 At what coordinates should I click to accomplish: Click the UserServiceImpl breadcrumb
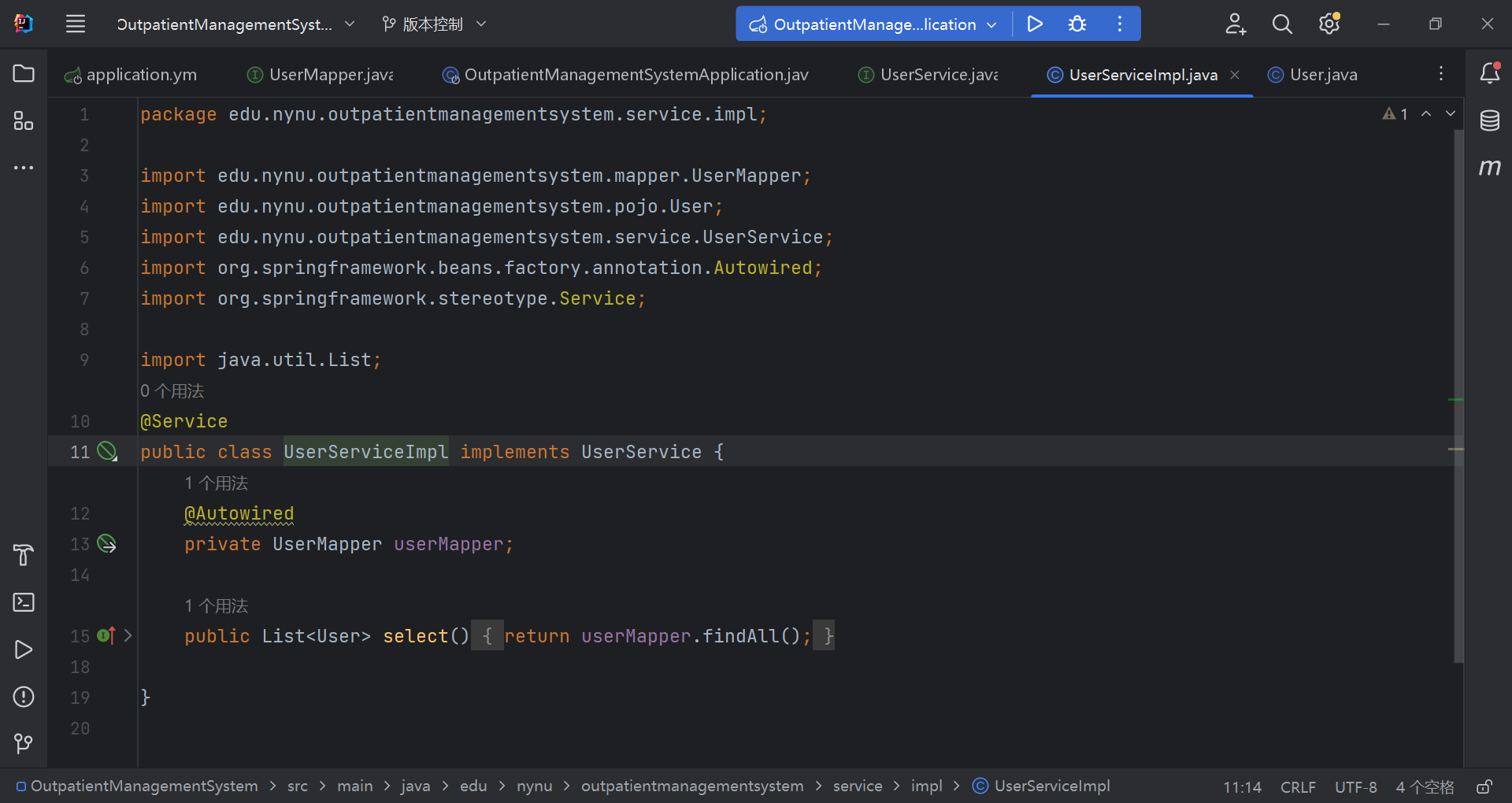pos(1042,786)
